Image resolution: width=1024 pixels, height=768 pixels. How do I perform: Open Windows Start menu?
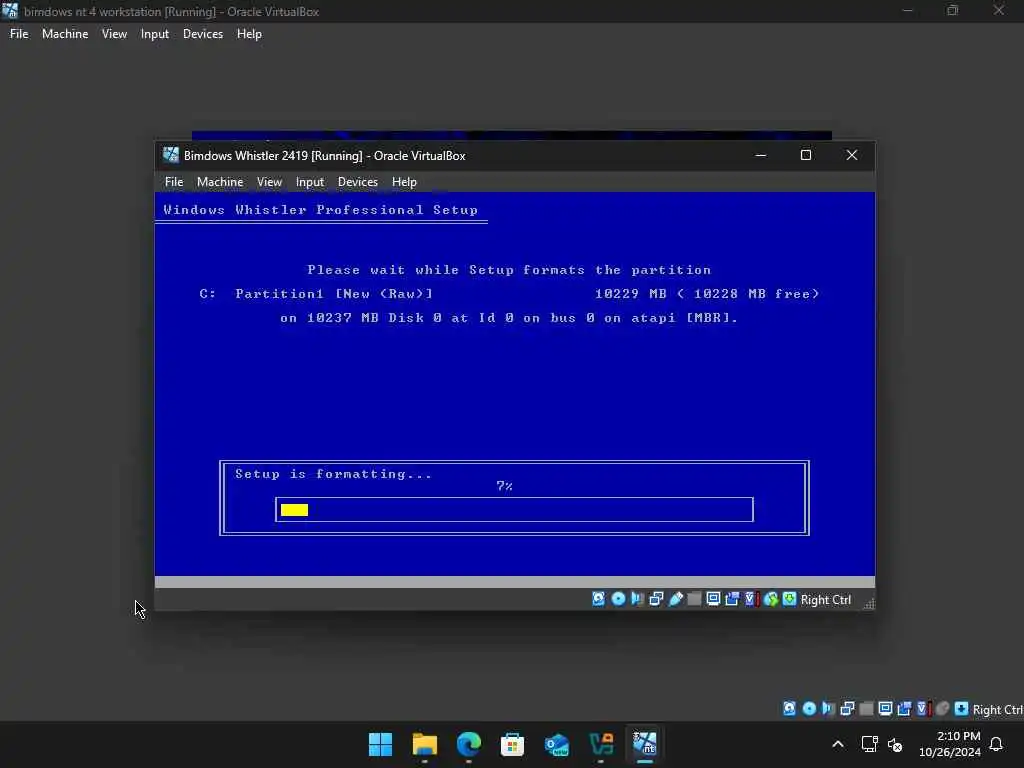coord(380,744)
